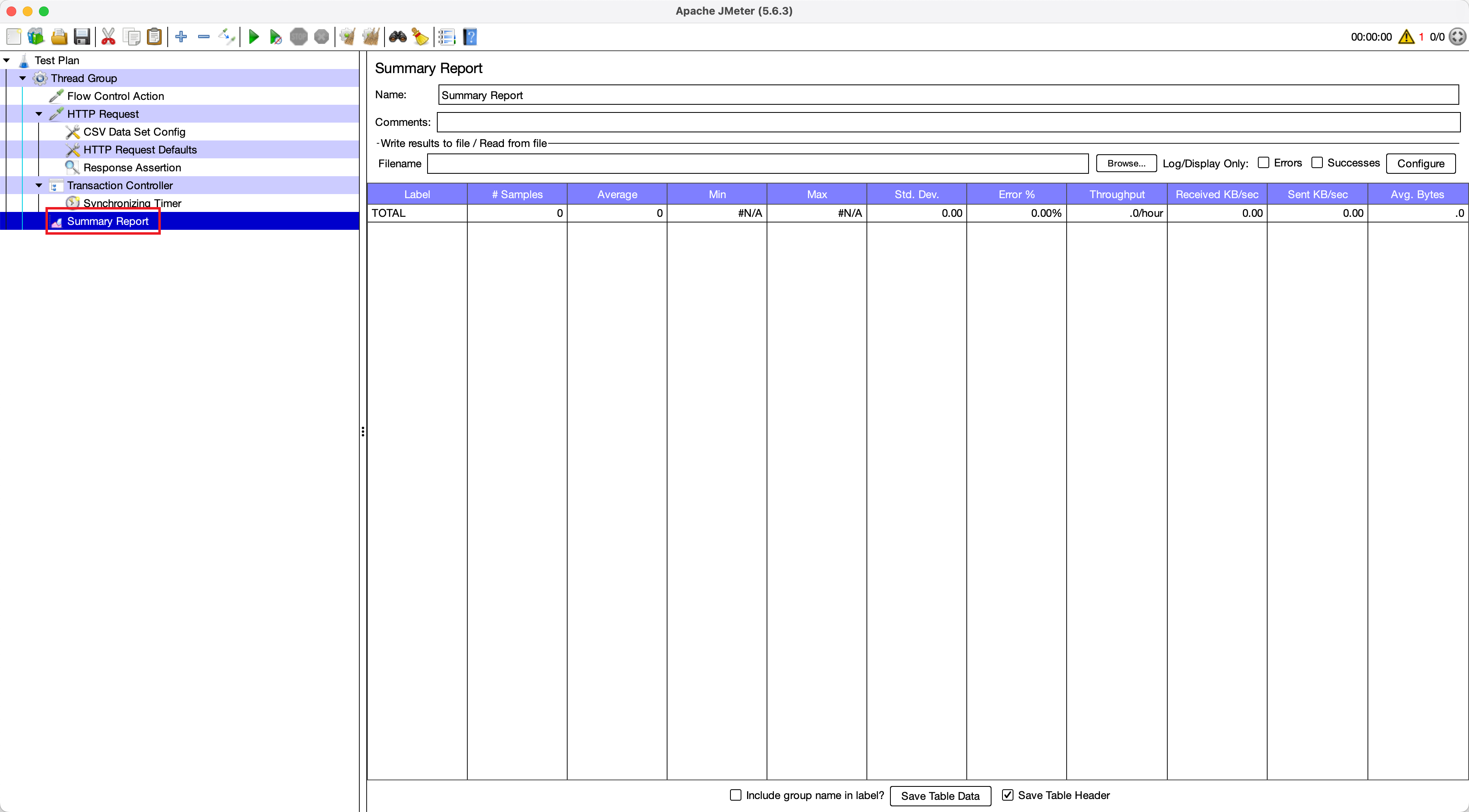This screenshot has width=1469, height=812.
Task: Click the Average column header
Action: [617, 194]
